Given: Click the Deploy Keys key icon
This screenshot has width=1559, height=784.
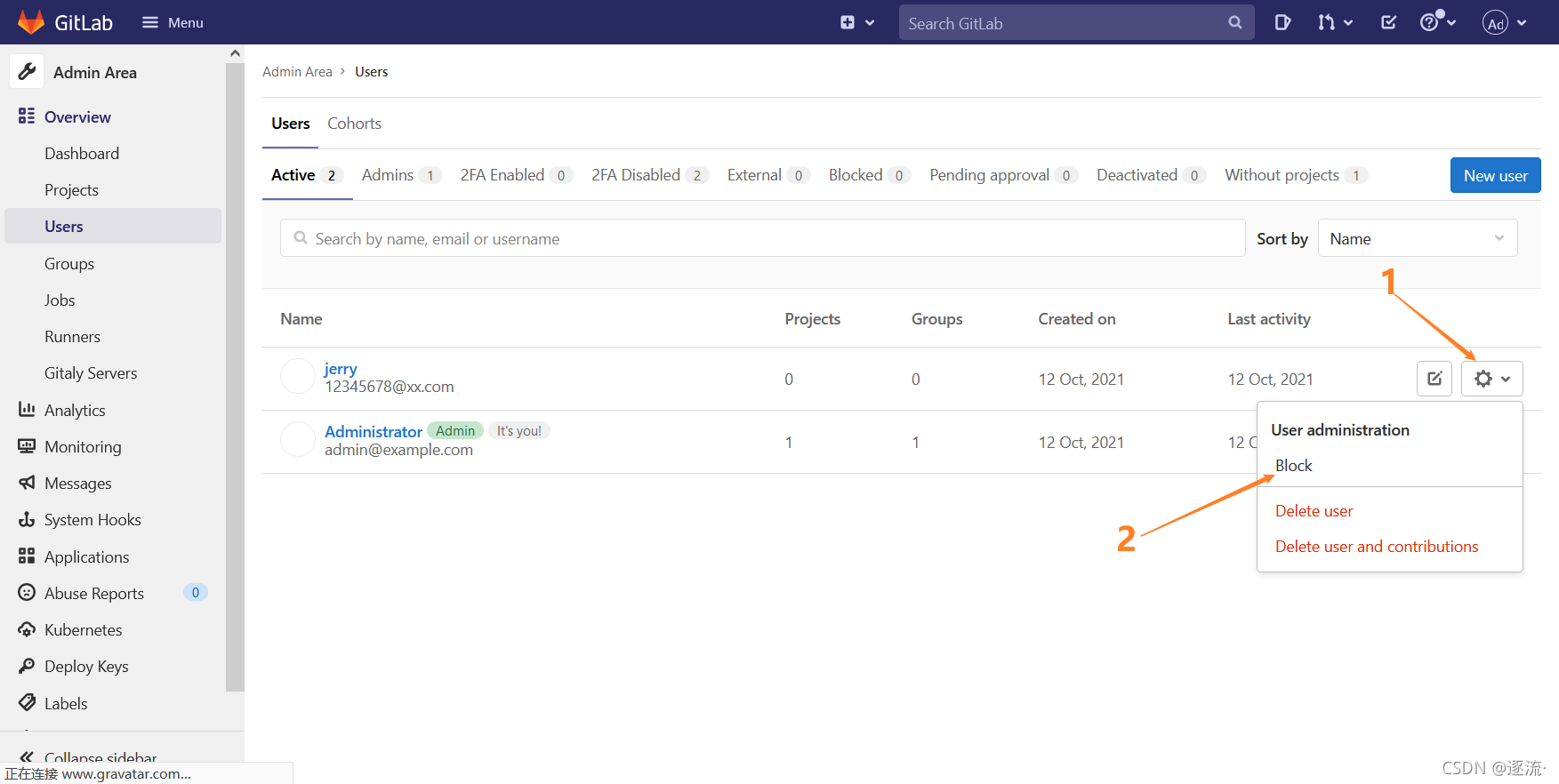Looking at the screenshot, I should (27, 666).
